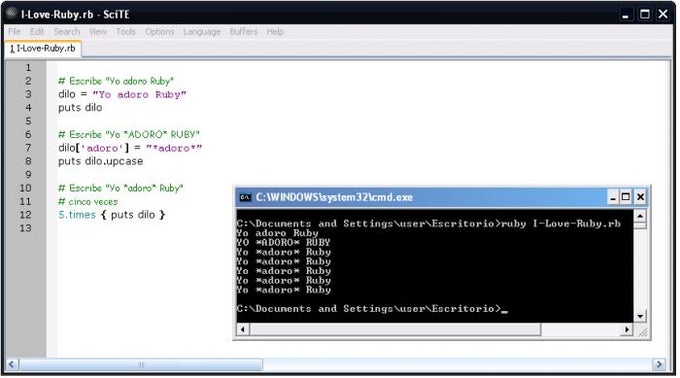The image size is (680, 378).
Task: Click comment '# Escribe "Yo *ADORO* RUBY"'
Action: pos(129,134)
